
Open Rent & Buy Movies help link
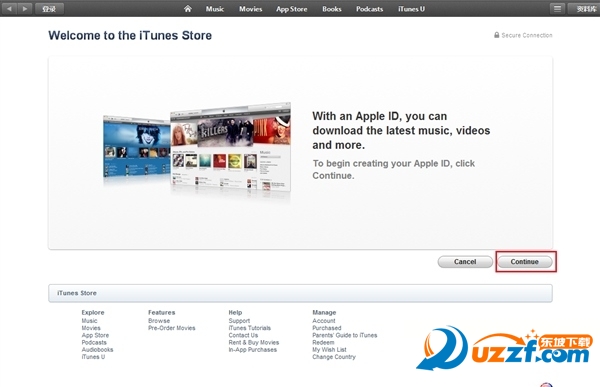(x=254, y=343)
